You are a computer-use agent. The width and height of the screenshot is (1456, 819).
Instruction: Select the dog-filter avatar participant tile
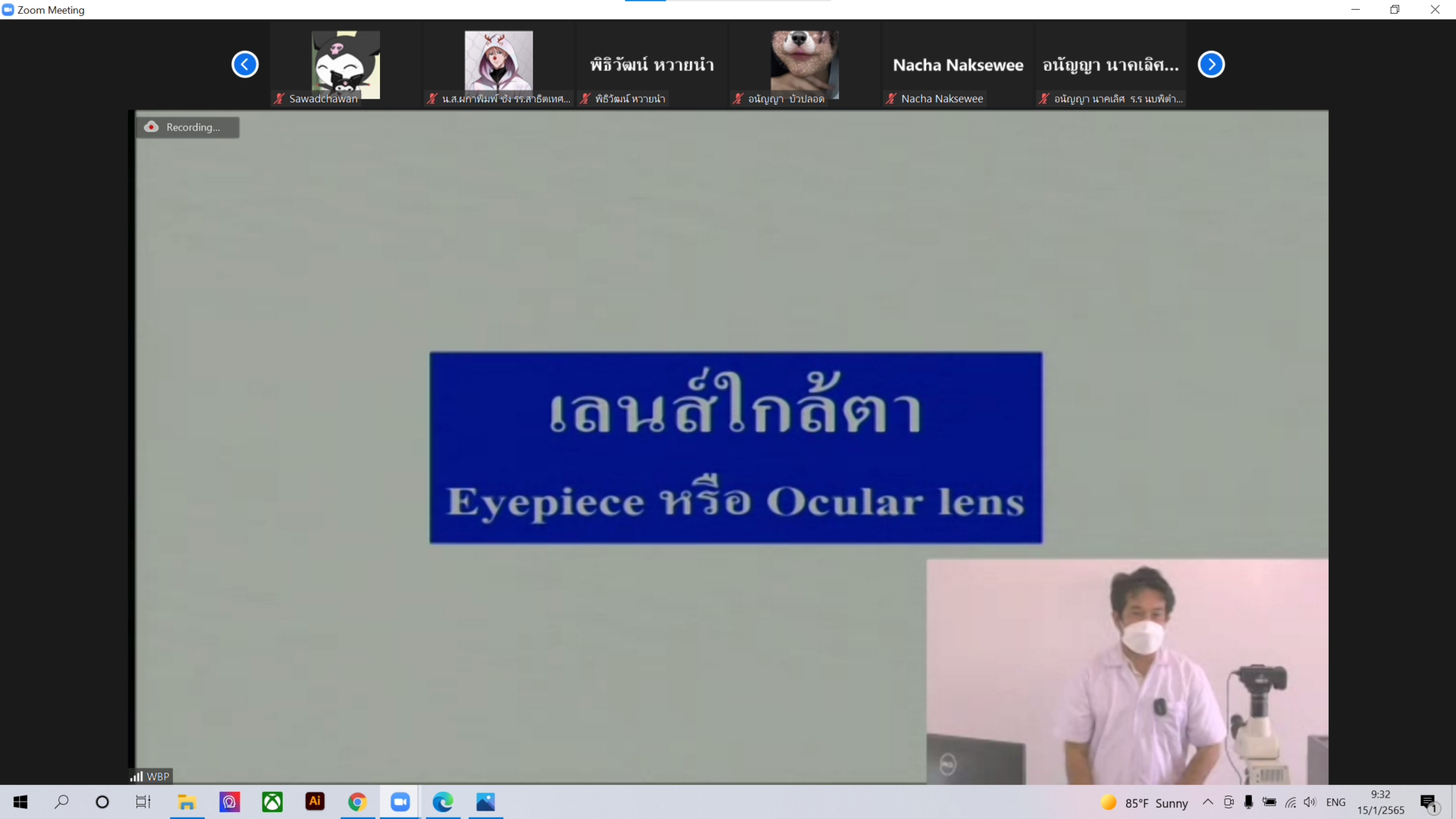[x=805, y=65]
